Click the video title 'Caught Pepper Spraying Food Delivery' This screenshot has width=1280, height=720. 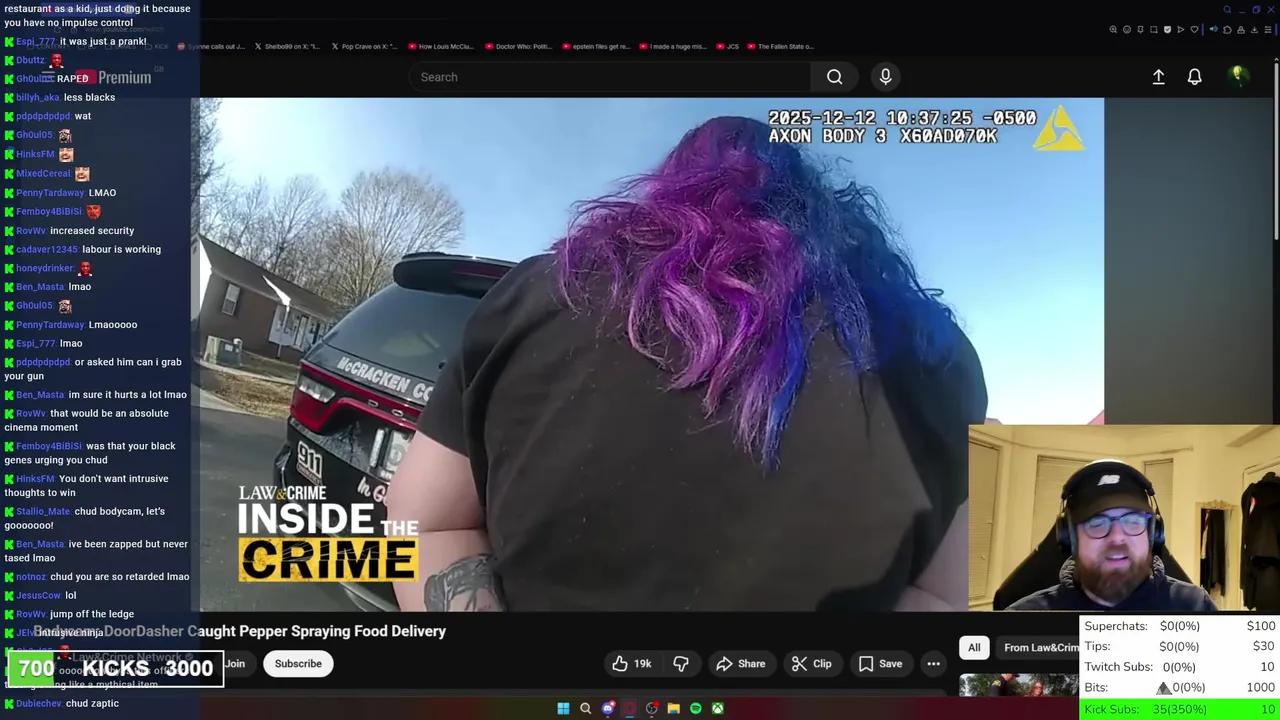coord(317,631)
